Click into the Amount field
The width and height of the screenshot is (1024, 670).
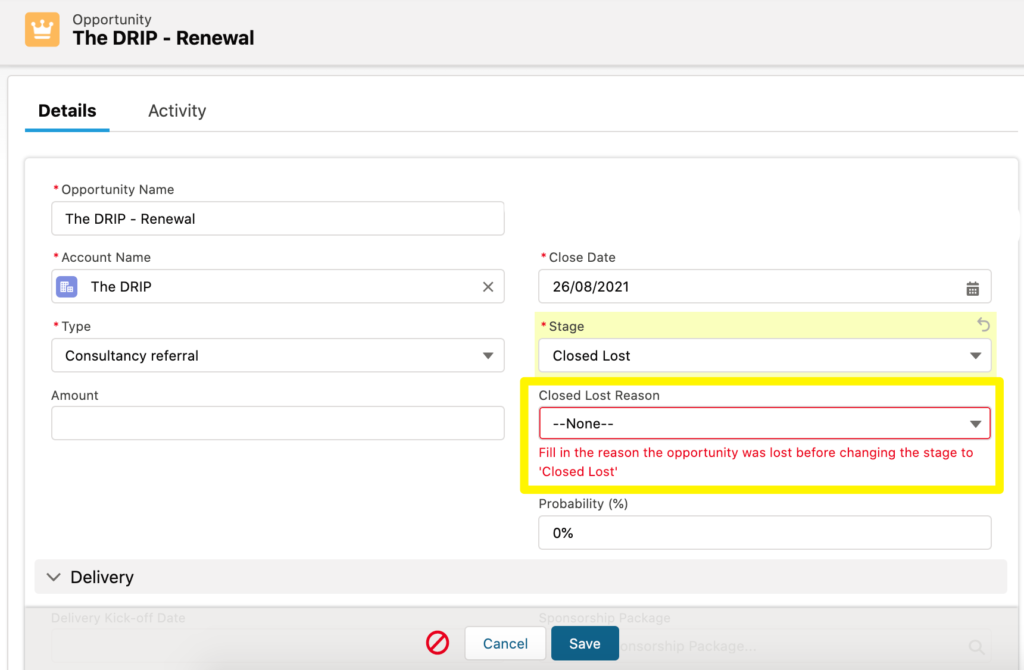278,423
